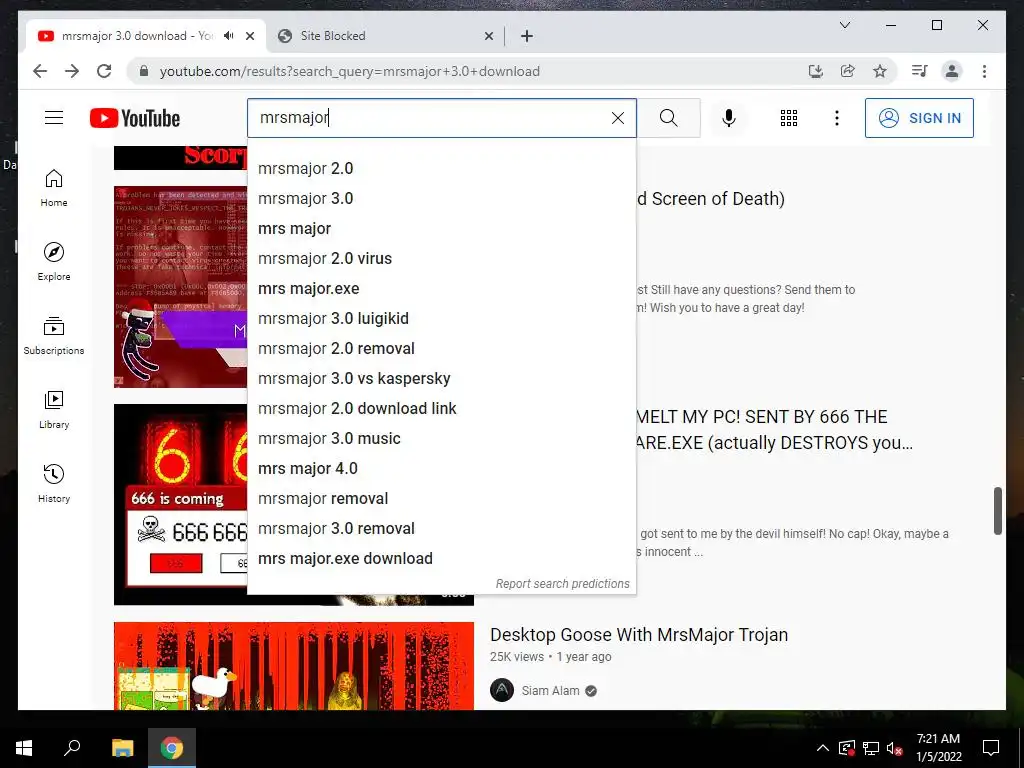
Task: Open taskbar volume control
Action: [x=894, y=748]
